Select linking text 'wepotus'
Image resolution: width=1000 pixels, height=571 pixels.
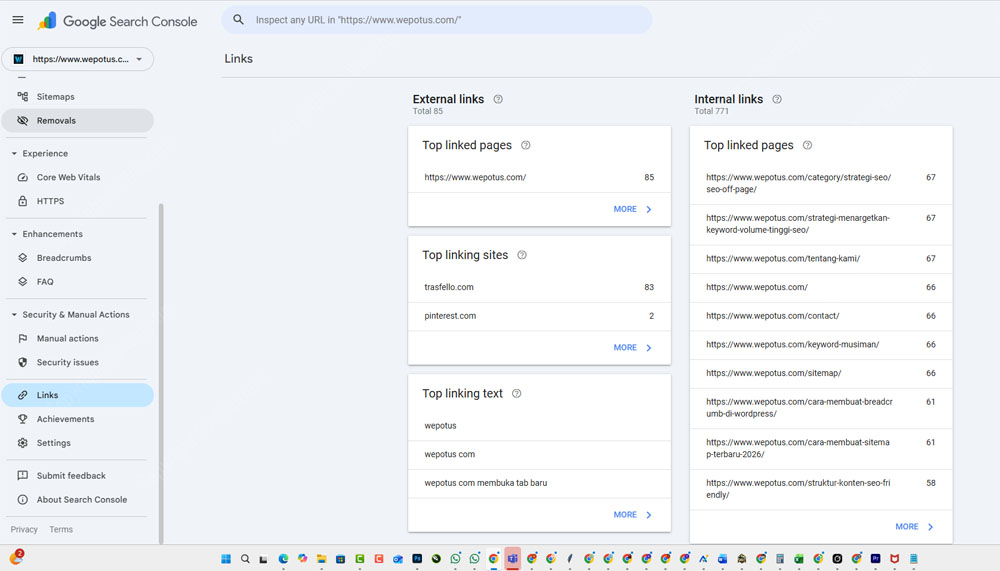pos(540,426)
